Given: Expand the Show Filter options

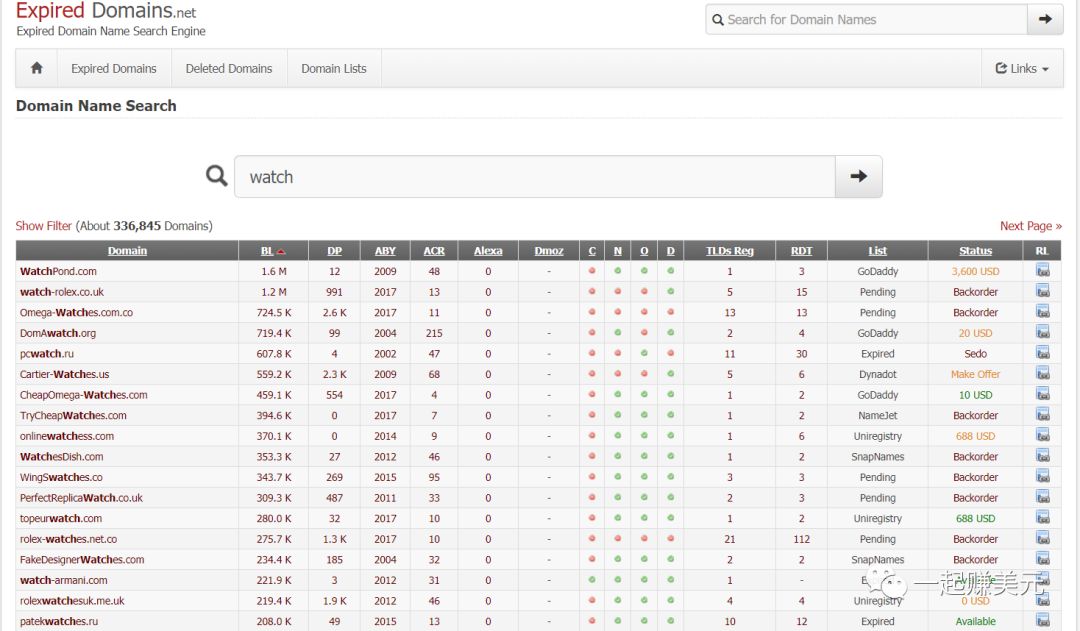Looking at the screenshot, I should click(43, 226).
